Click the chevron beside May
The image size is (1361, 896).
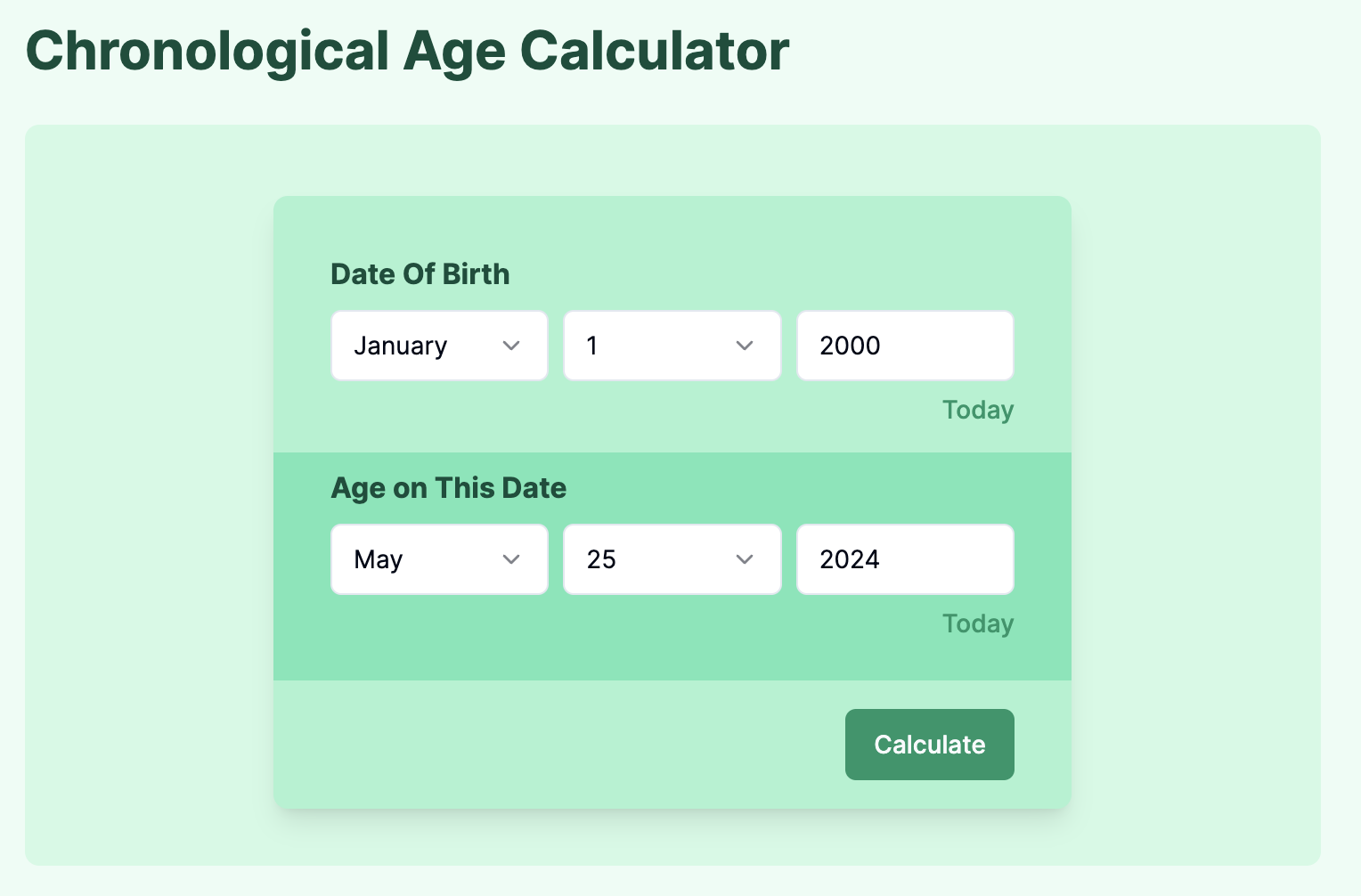click(x=511, y=559)
